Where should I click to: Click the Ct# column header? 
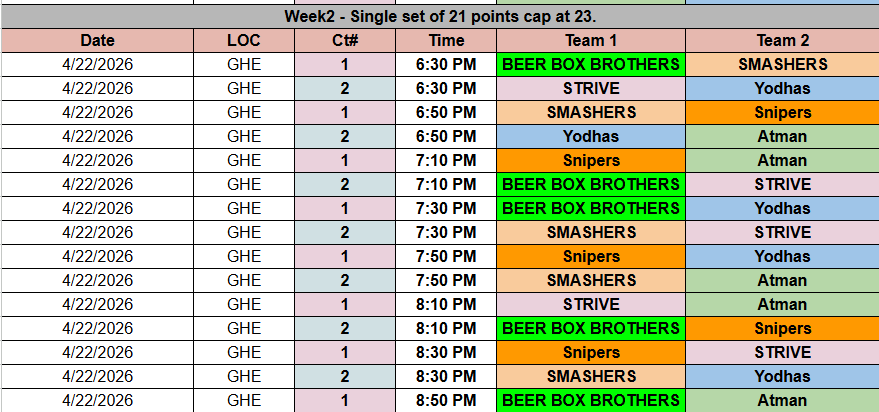click(345, 41)
